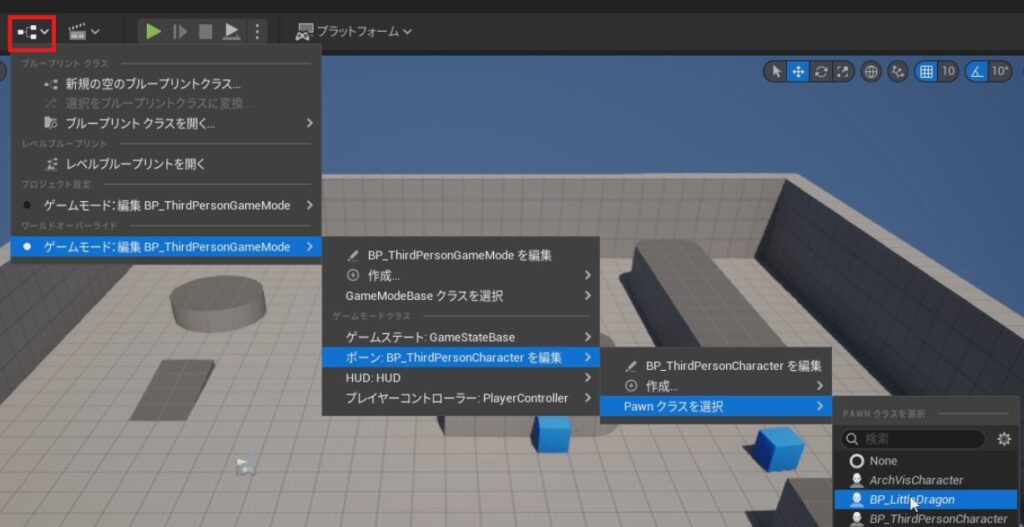The height and width of the screenshot is (527, 1024).
Task: Expand HUD: HUD submenu
Action: 460,377
